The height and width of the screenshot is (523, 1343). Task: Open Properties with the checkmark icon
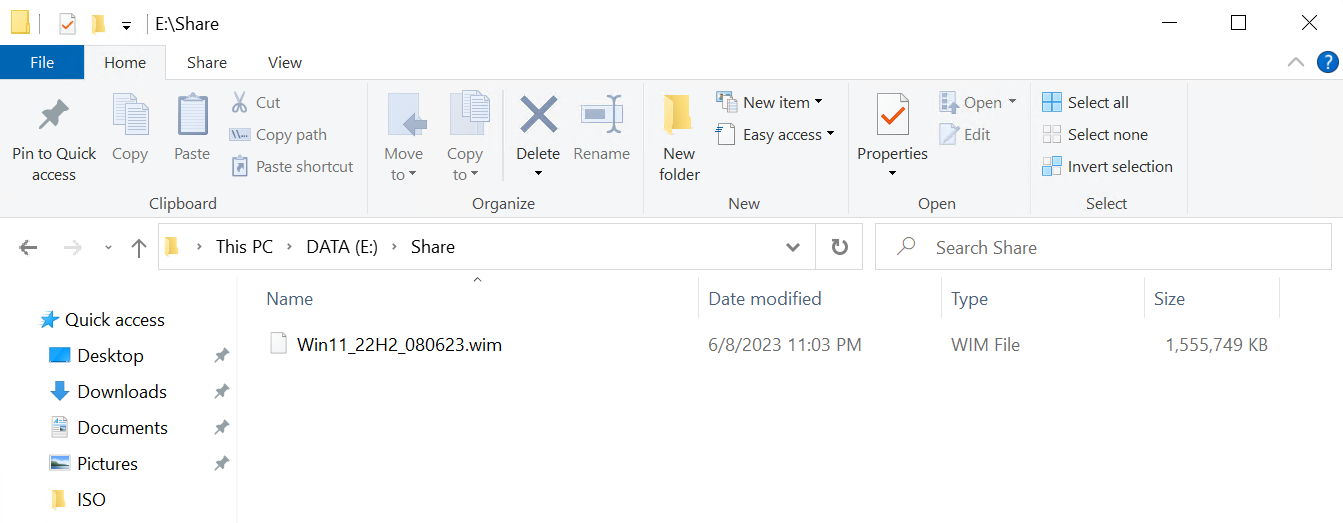pos(892,116)
